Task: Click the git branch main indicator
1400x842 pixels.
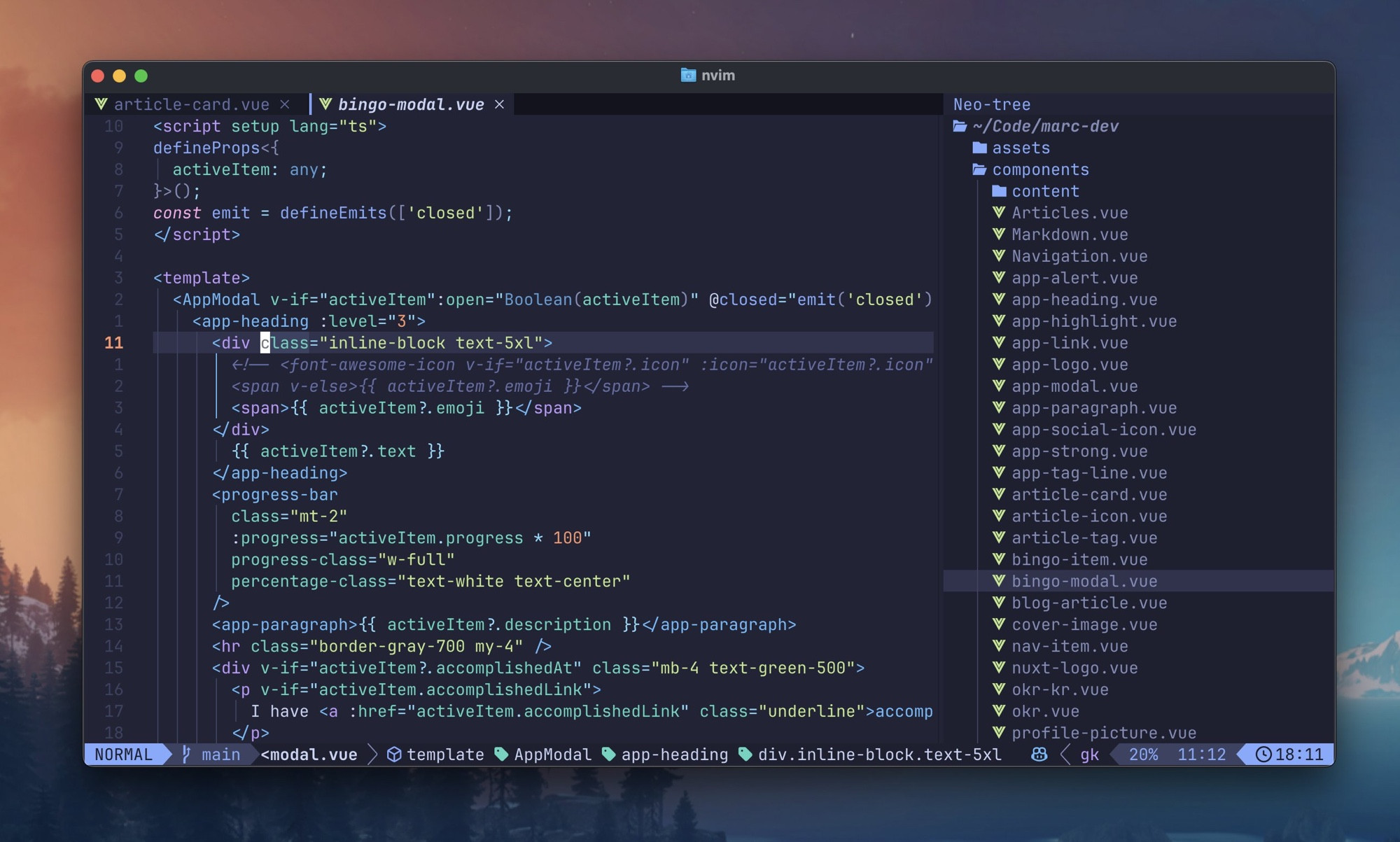Action: click(220, 755)
